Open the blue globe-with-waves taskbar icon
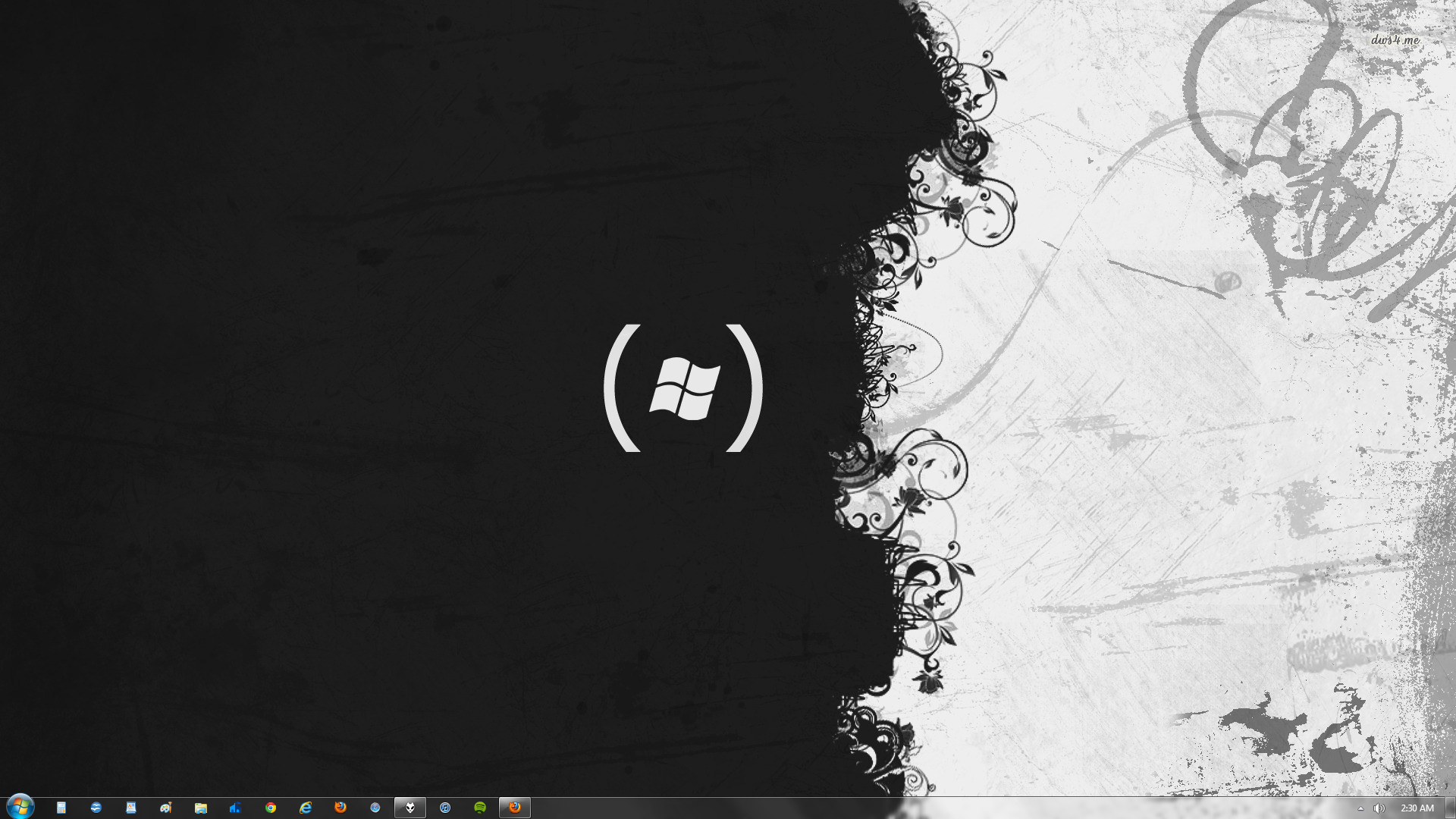The width and height of the screenshot is (1456, 819). (96, 808)
